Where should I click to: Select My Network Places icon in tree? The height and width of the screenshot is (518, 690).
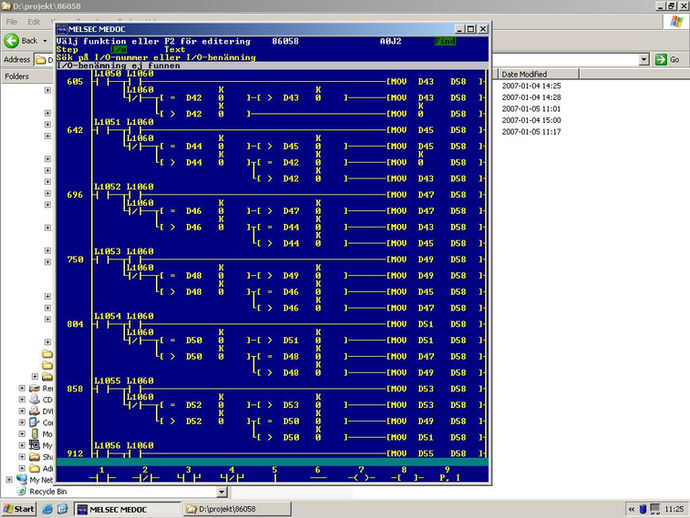[x=22, y=479]
